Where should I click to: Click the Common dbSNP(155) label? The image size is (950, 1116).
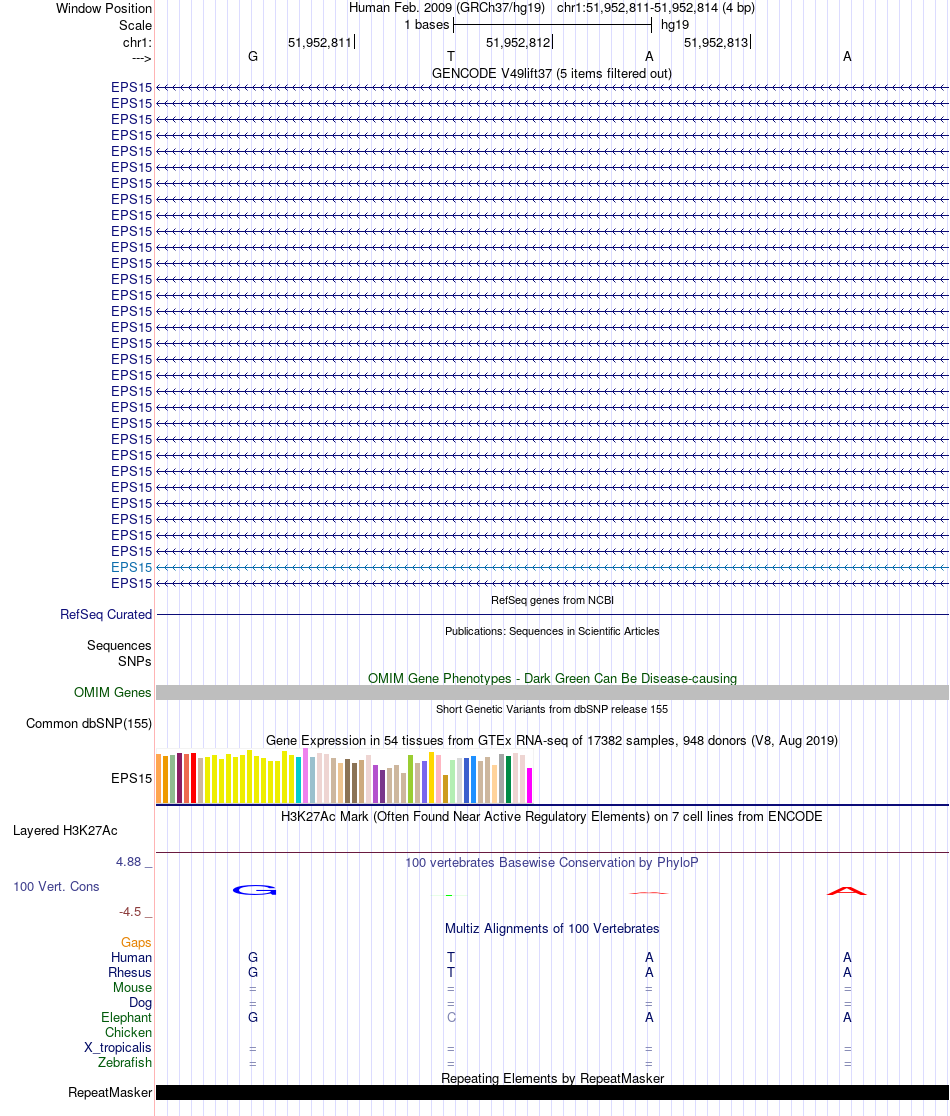pos(89,724)
